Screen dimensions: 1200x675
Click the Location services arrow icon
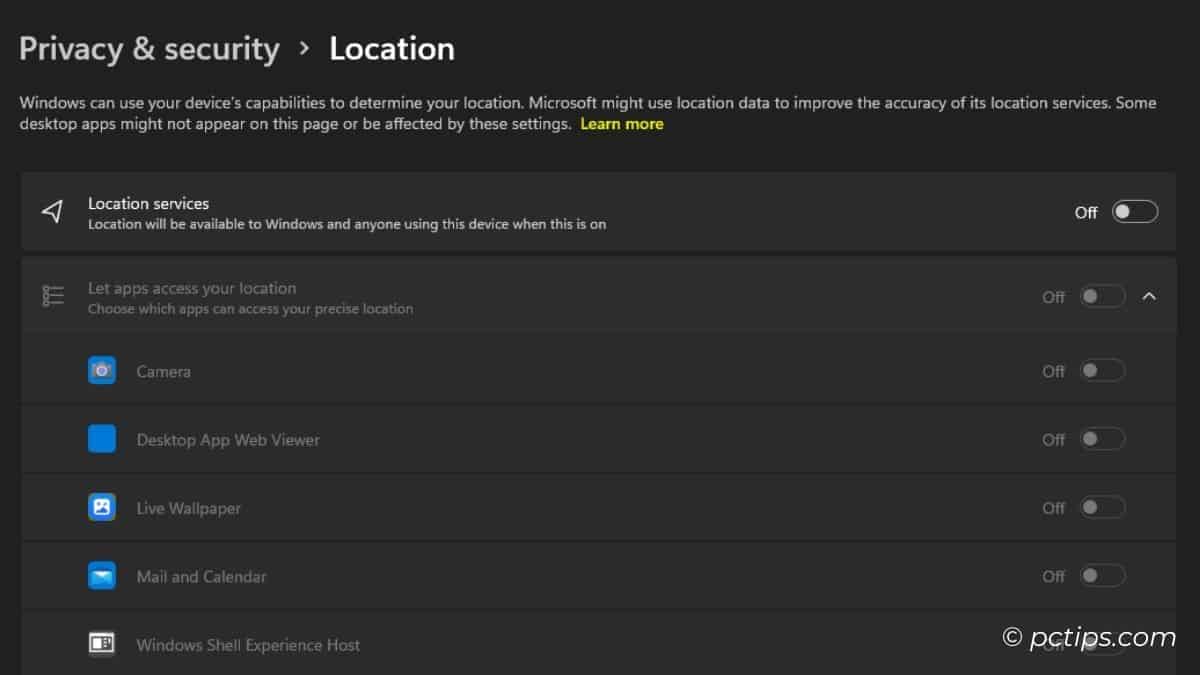(53, 212)
